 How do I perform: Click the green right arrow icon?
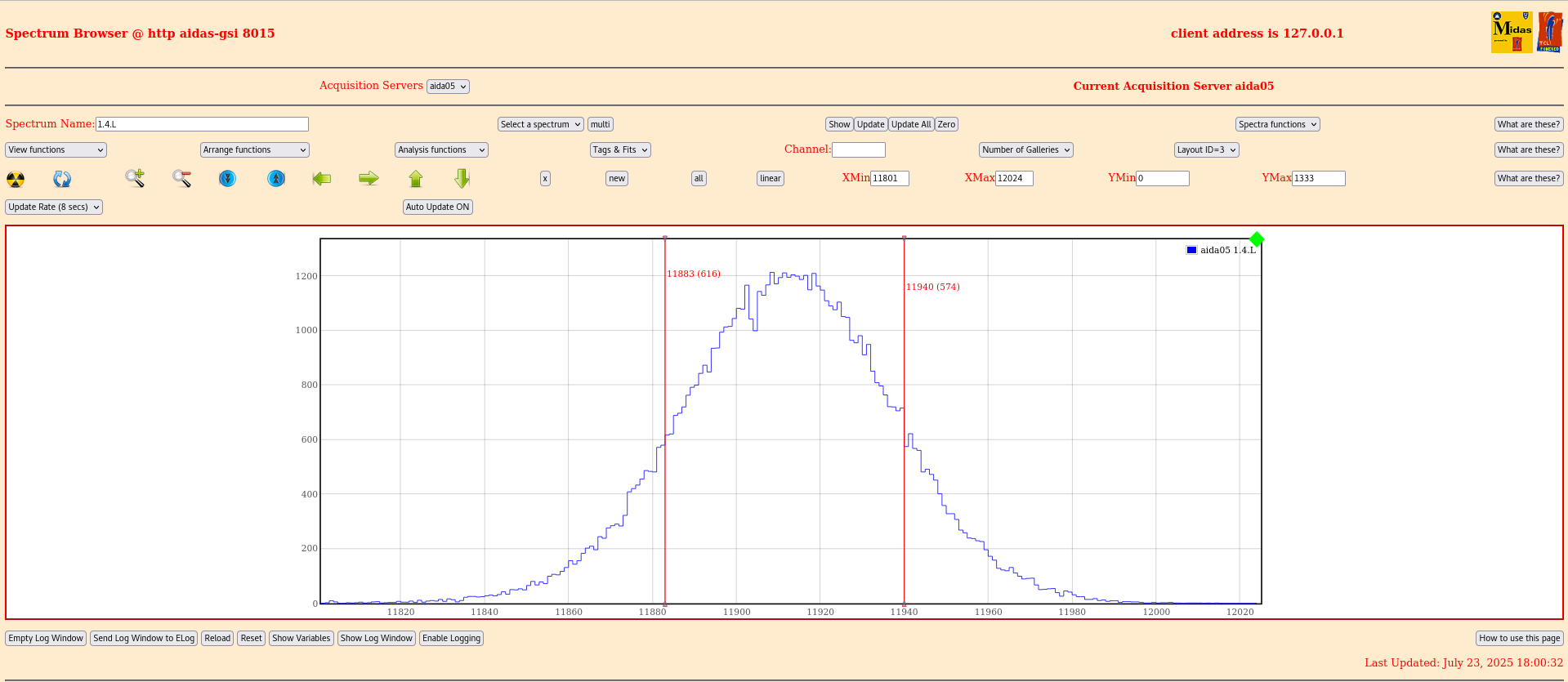(x=369, y=178)
